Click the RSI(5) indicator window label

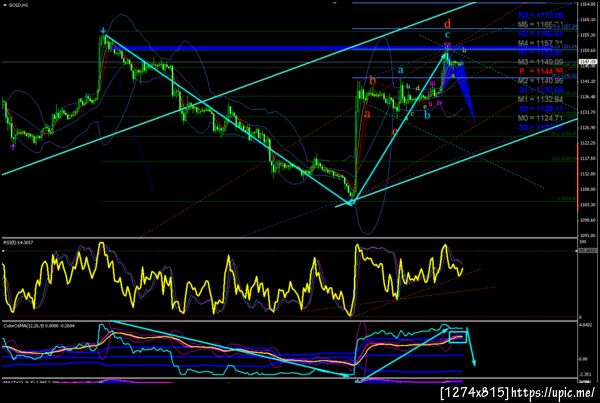16,242
